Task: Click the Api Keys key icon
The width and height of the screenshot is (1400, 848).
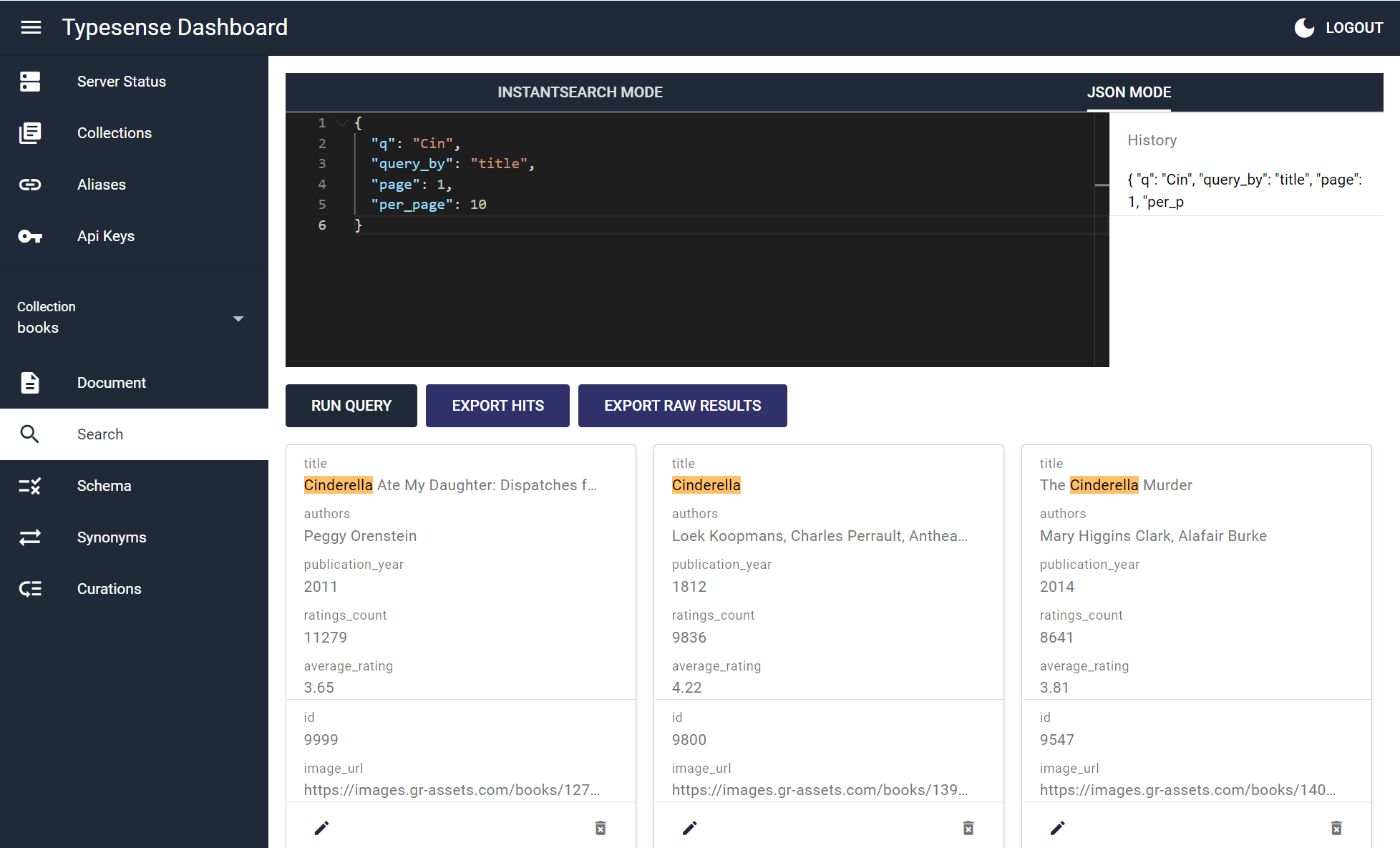Action: [30, 236]
